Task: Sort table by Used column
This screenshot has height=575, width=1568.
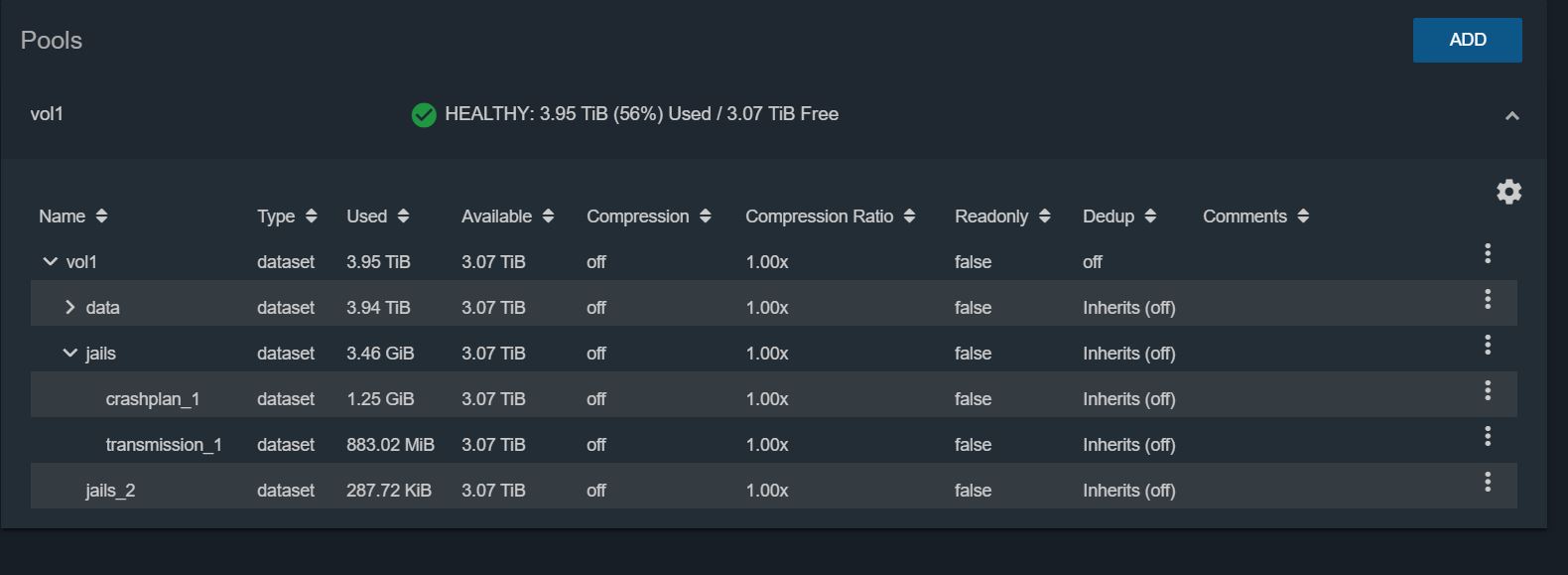Action: [x=377, y=216]
